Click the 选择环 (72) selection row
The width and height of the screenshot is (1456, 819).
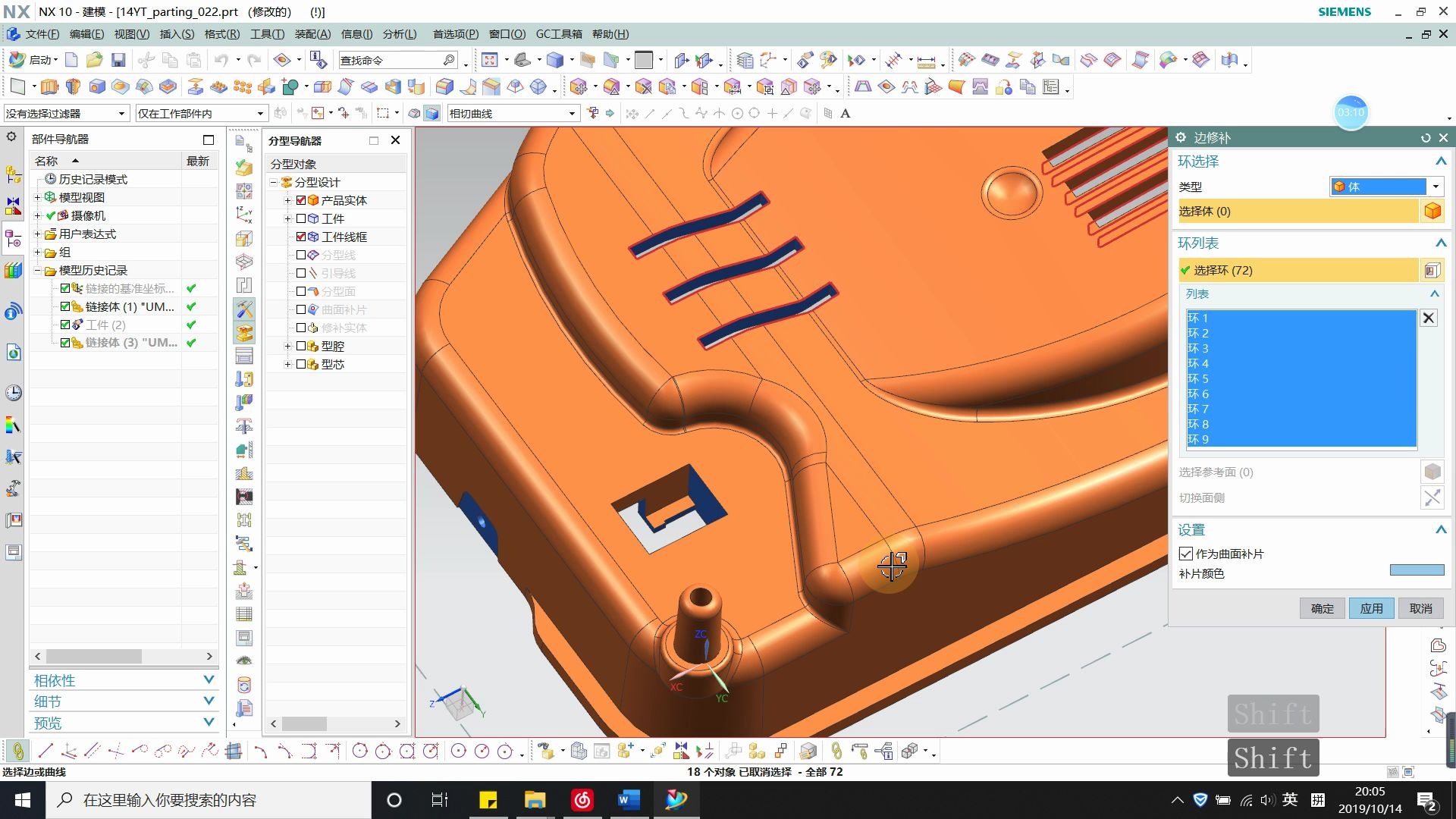click(1298, 270)
